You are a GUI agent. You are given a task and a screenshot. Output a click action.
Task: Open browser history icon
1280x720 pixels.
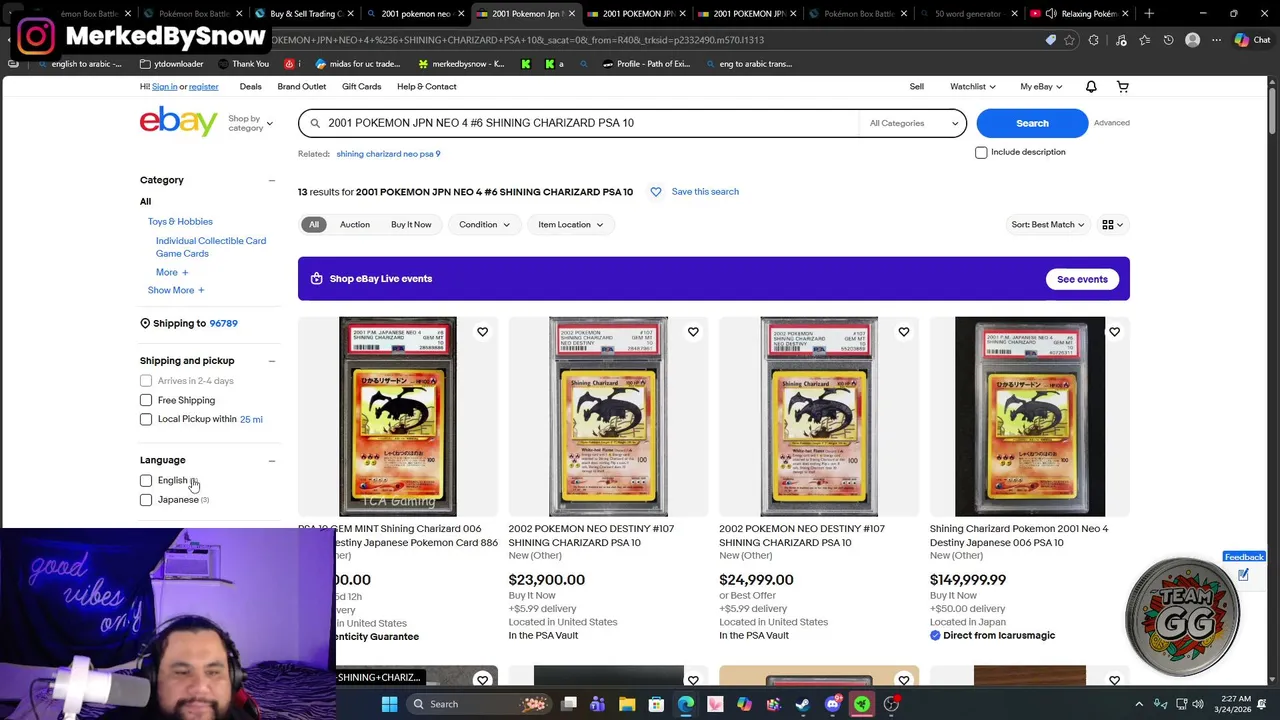pyautogui.click(x=1168, y=40)
